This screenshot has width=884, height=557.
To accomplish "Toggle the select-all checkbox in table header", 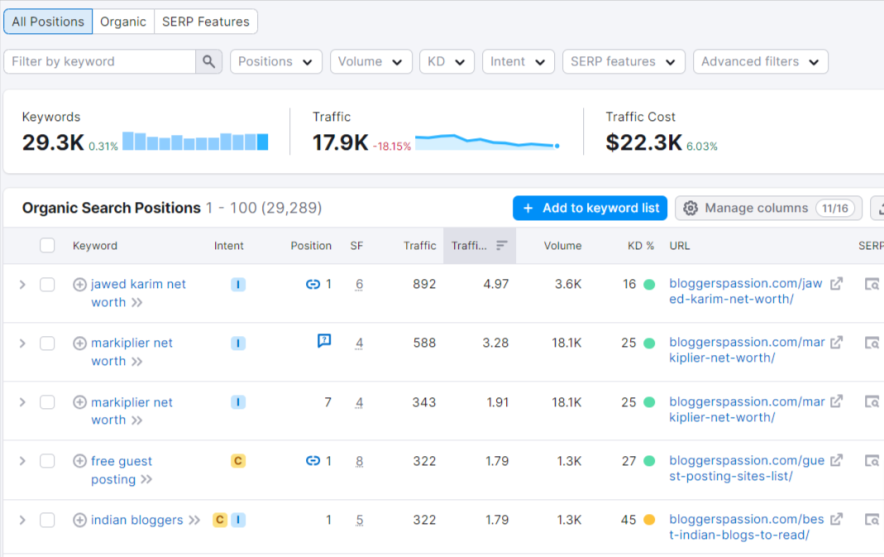I will (x=47, y=246).
